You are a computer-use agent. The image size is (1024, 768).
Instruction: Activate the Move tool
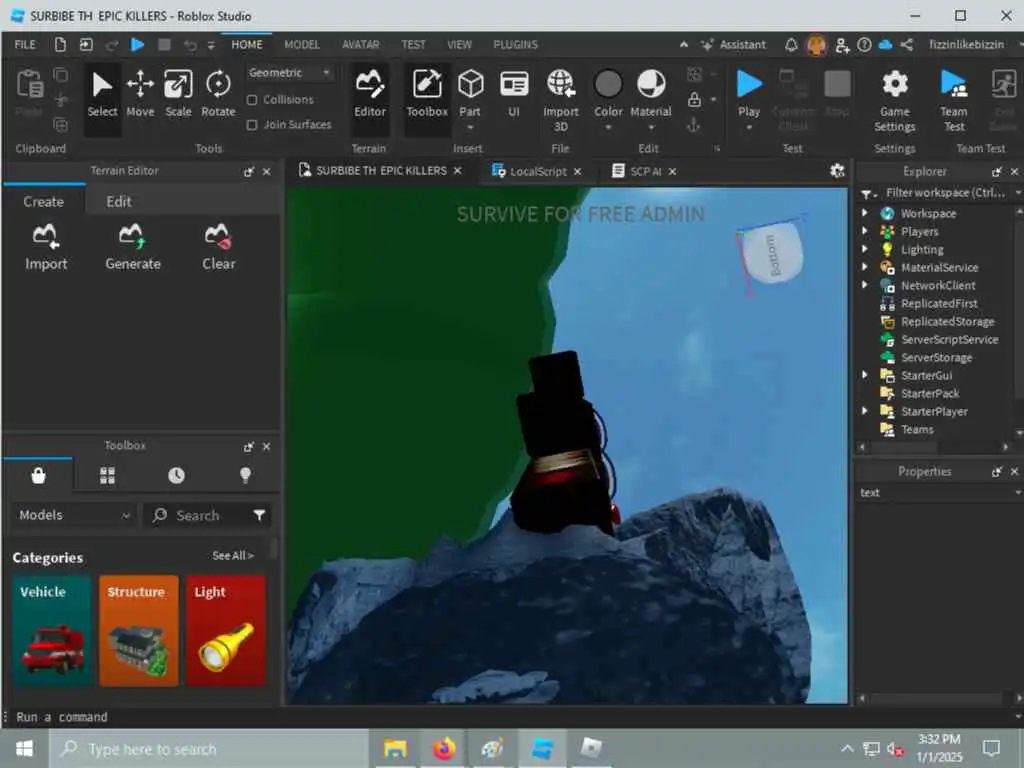(140, 95)
